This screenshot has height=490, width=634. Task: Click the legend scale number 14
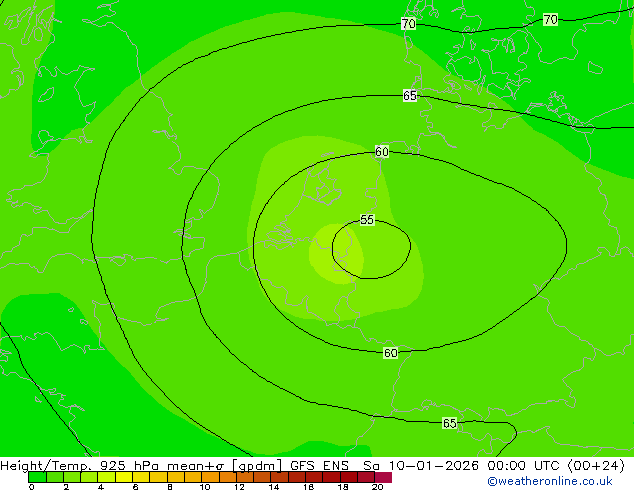(274, 487)
